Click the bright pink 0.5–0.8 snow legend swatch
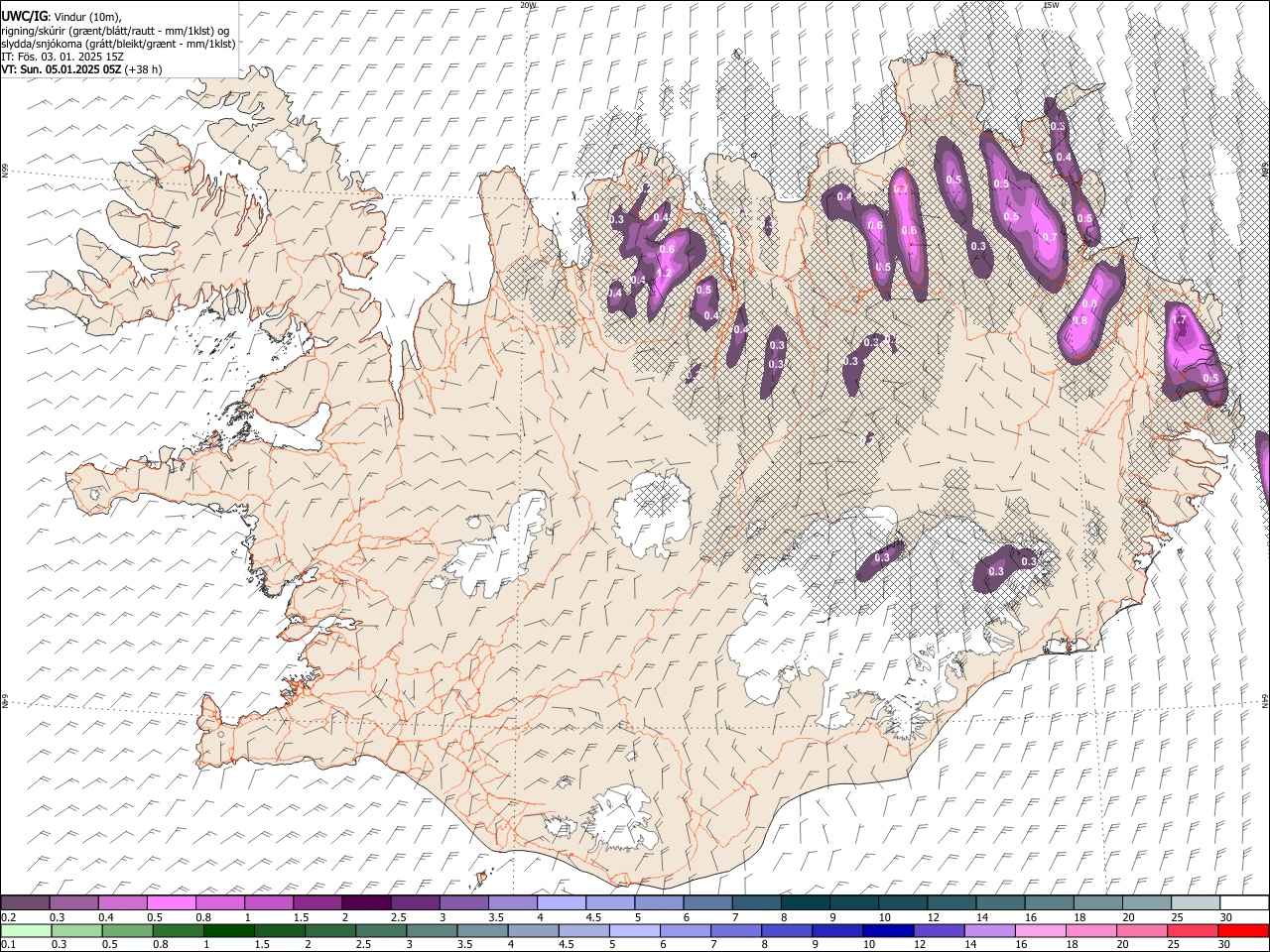The image size is (1270, 952). (x=171, y=903)
